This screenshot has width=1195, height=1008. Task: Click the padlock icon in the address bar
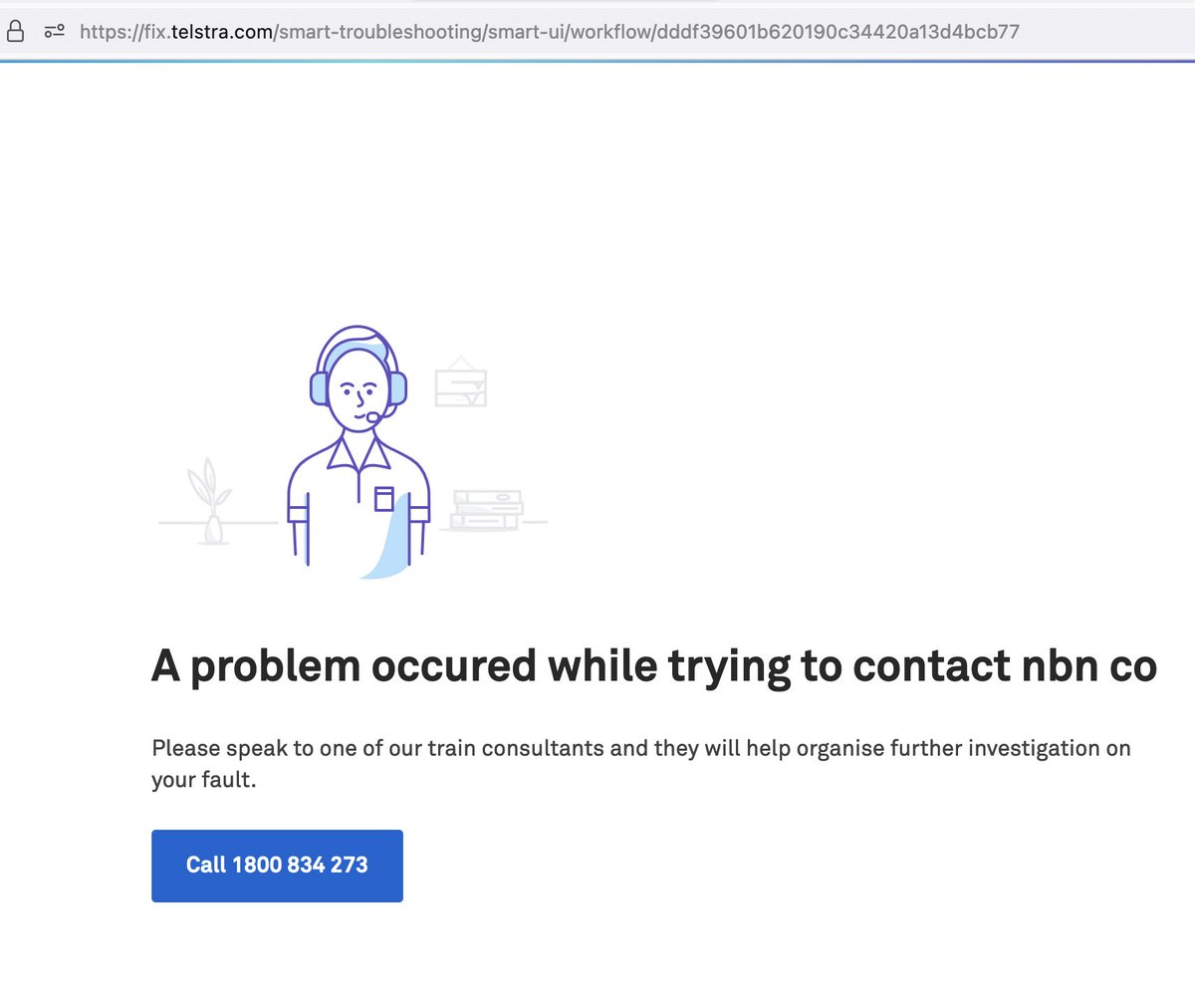coord(15,31)
